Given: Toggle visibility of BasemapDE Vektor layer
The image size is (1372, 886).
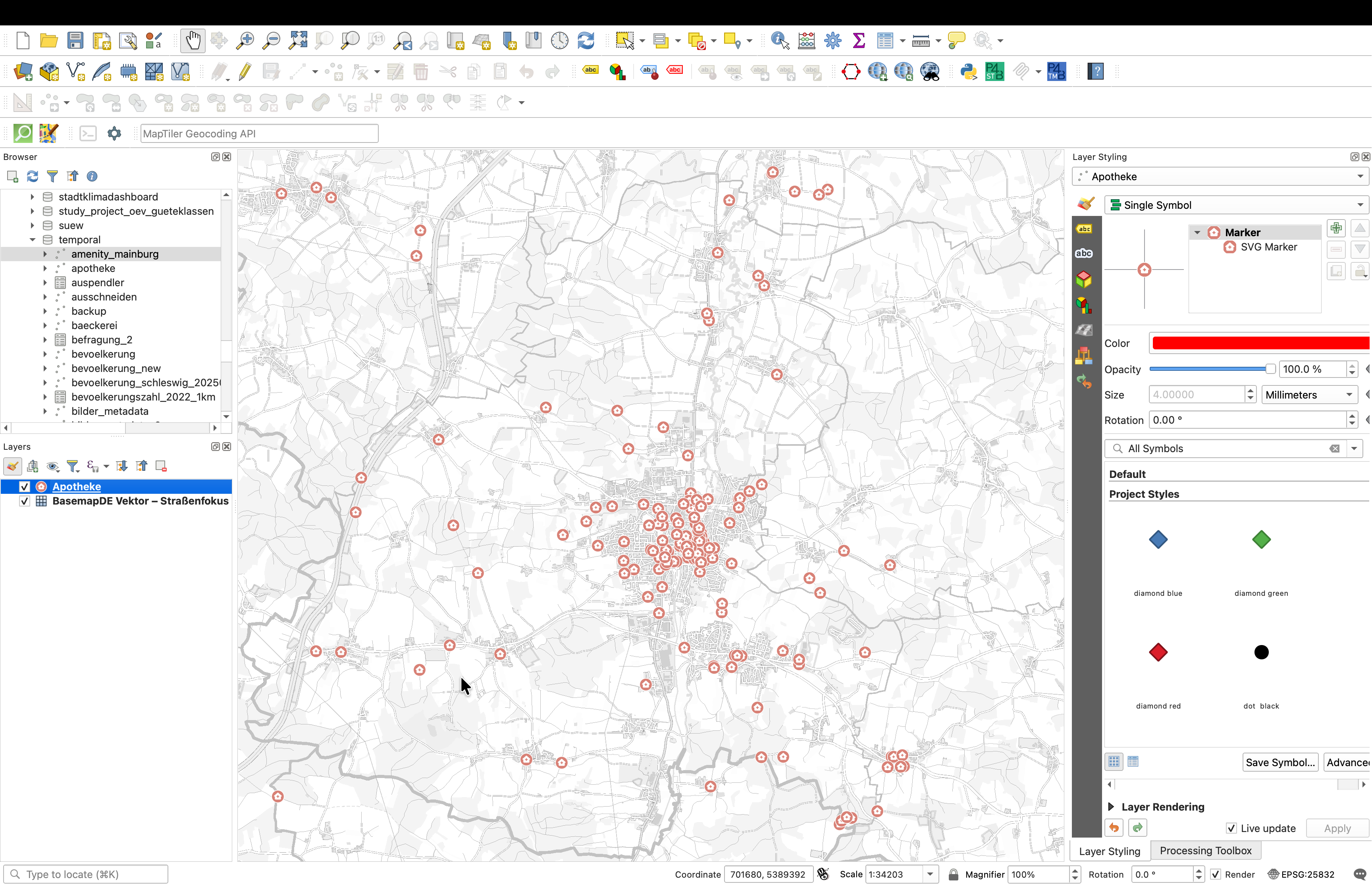Looking at the screenshot, I should (x=24, y=501).
